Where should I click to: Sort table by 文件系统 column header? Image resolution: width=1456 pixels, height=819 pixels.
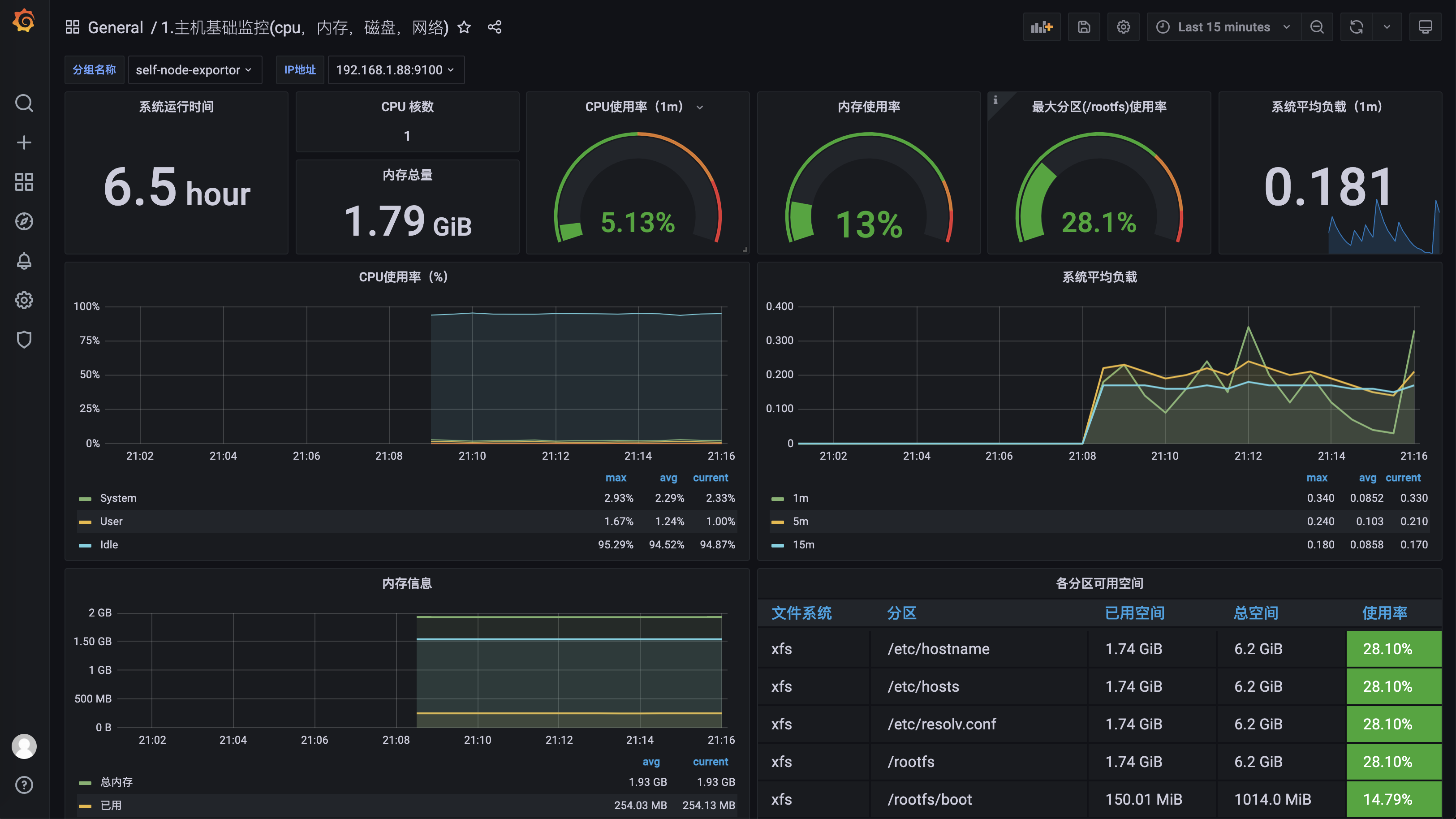click(801, 613)
